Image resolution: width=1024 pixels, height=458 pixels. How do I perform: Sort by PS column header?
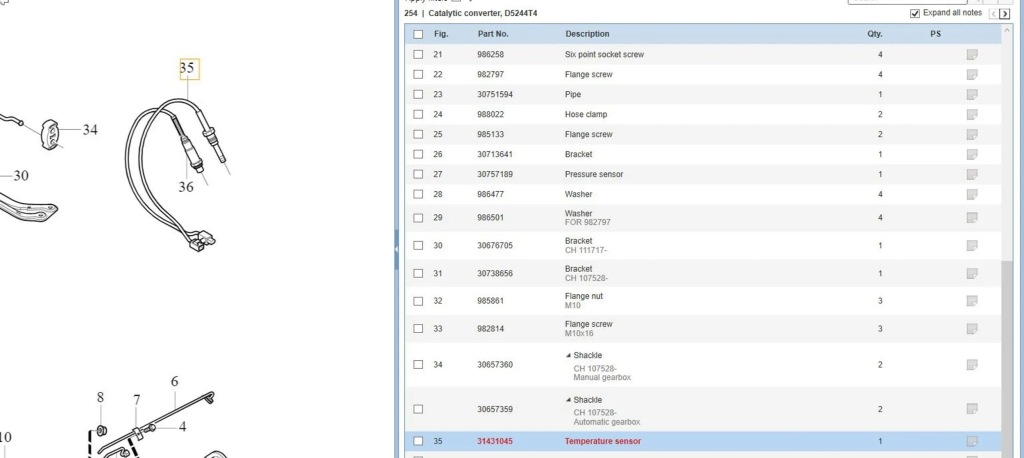935,34
